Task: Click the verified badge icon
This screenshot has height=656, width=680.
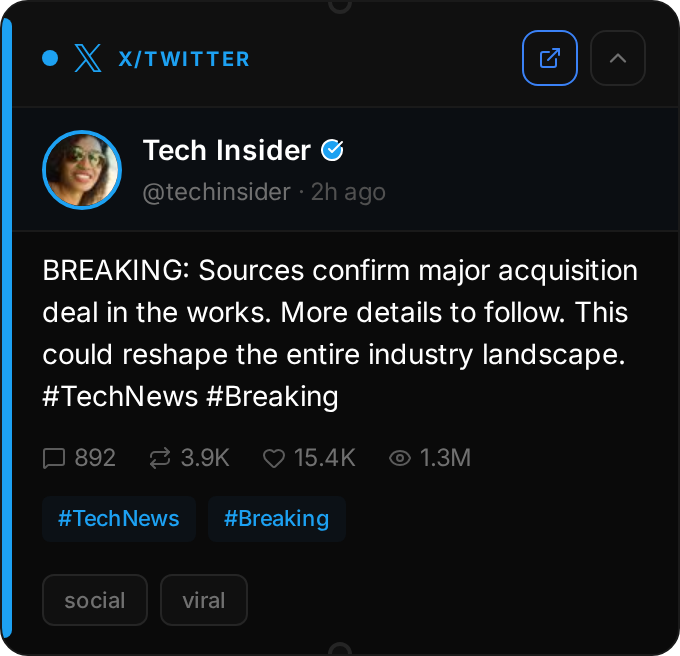Action: (333, 151)
